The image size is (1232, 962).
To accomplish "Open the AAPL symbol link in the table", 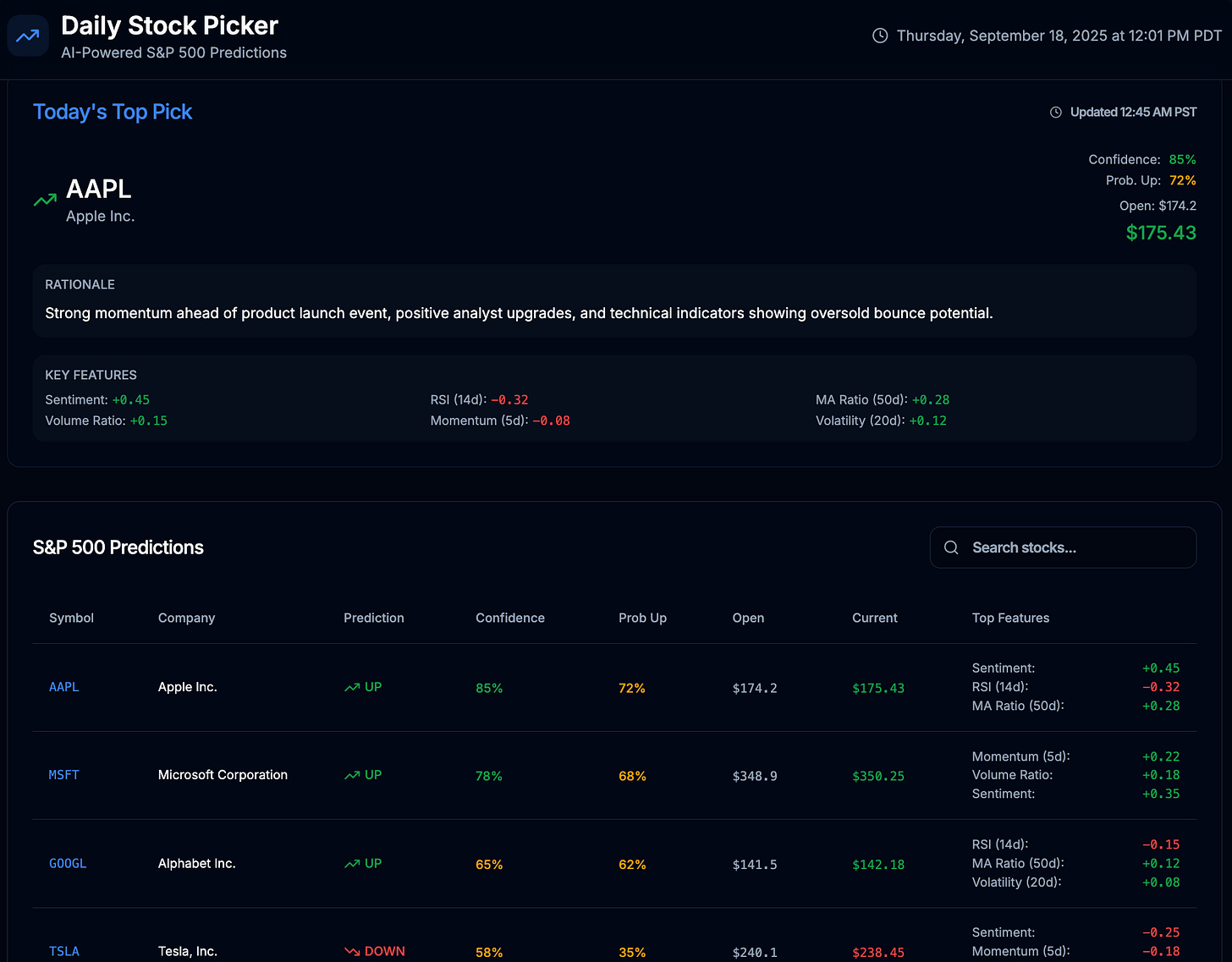I will pos(64,687).
